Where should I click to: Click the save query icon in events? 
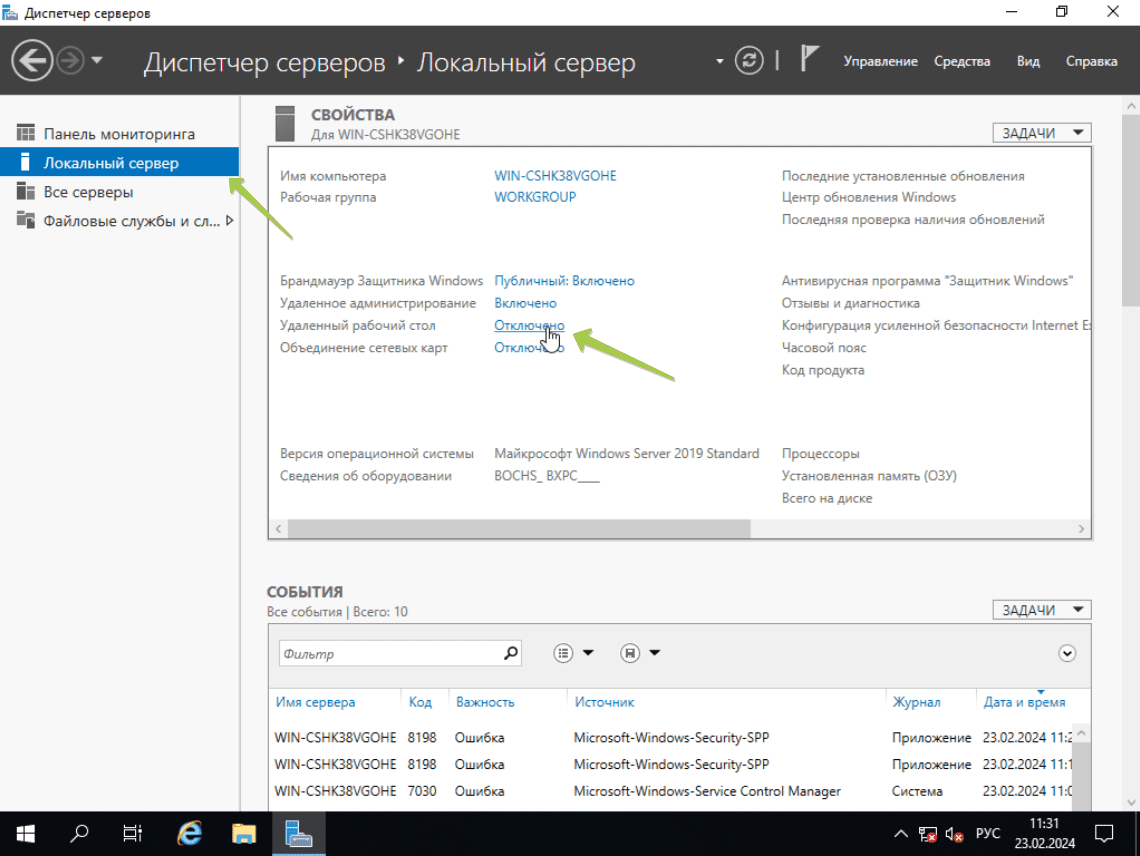[x=630, y=653]
